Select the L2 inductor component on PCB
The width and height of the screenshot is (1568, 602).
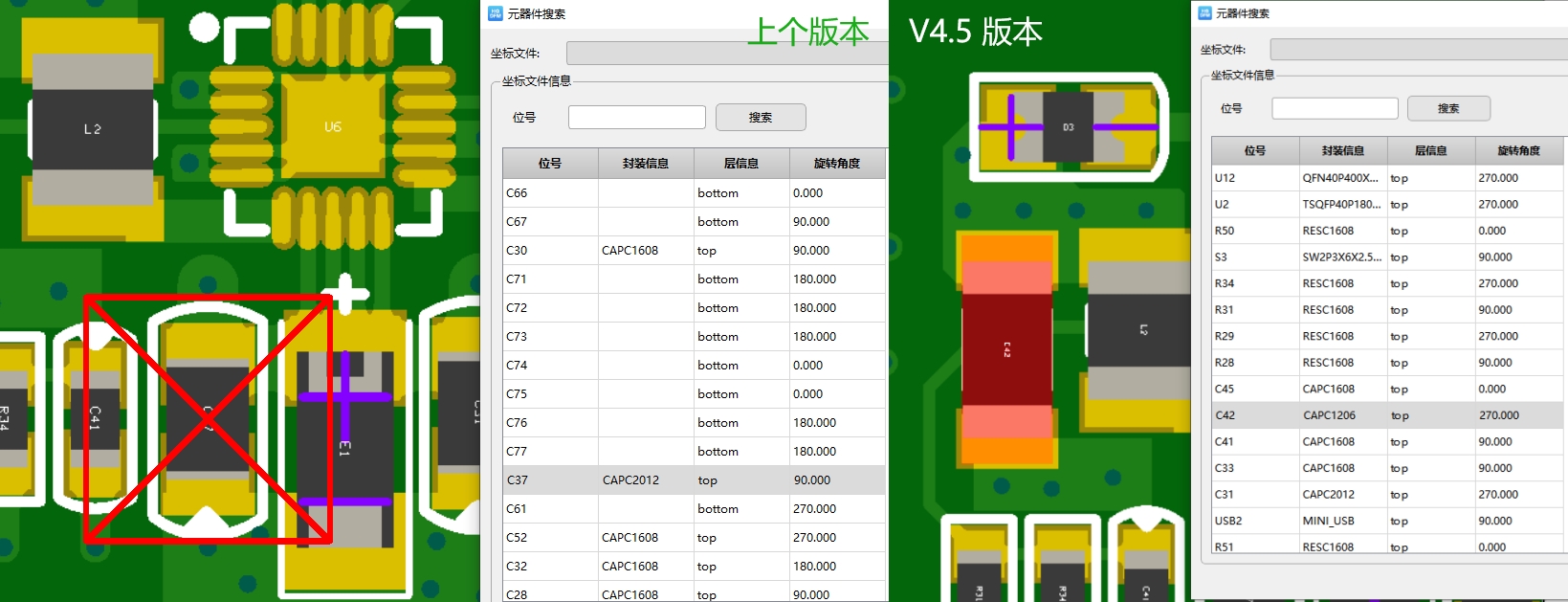[x=92, y=128]
